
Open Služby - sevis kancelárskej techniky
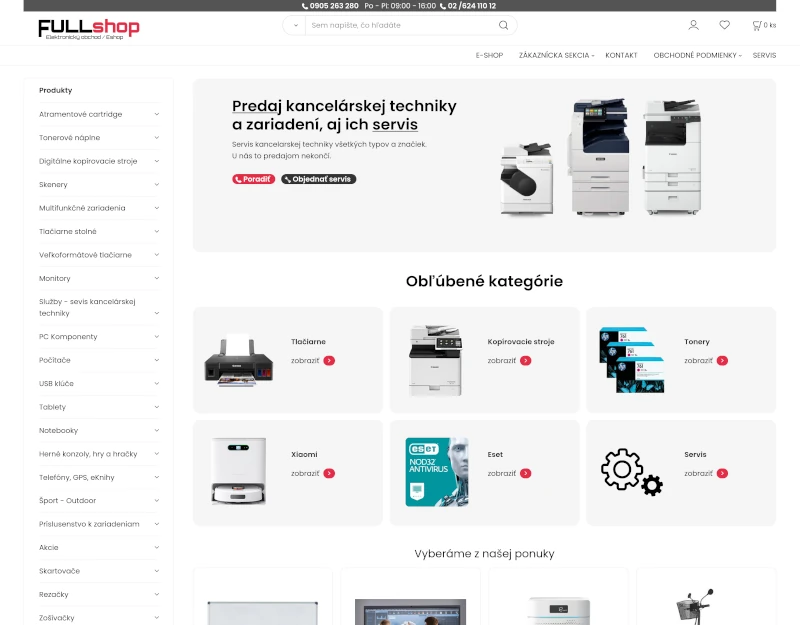87,307
